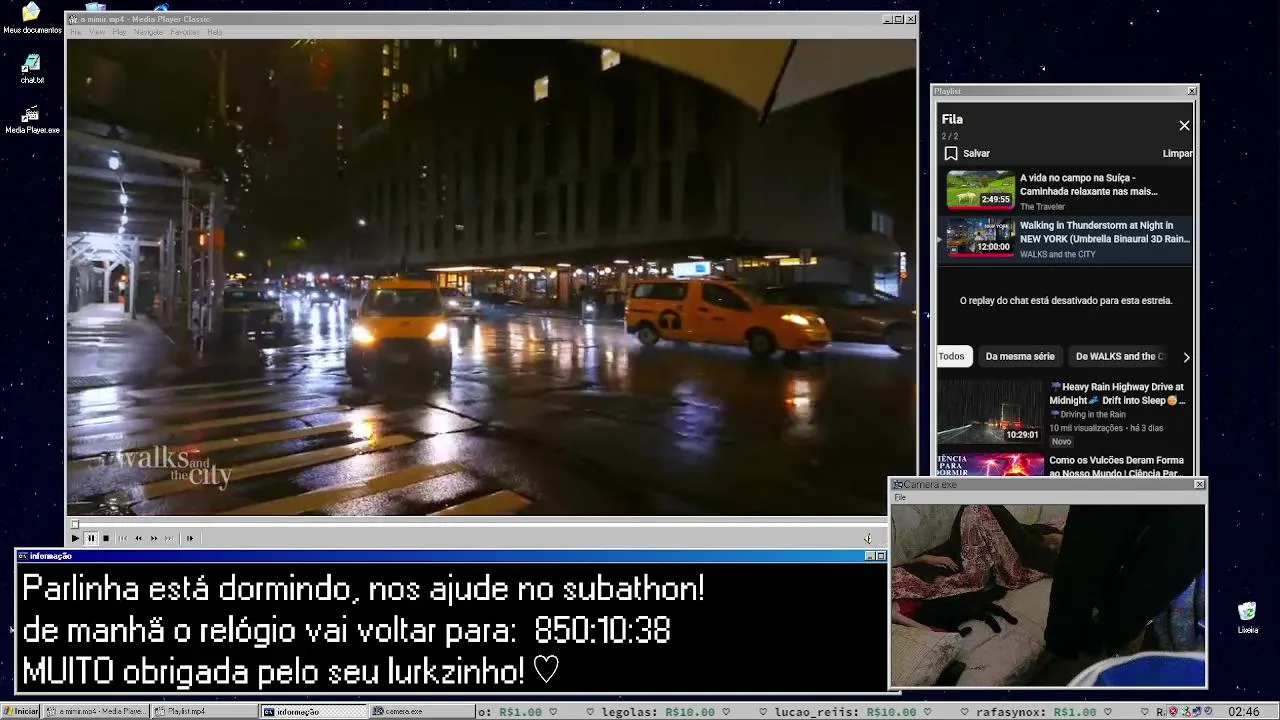This screenshot has width=1280, height=720.
Task: Click the Media Player Classic title bar icon
Action: pyautogui.click(x=73, y=19)
